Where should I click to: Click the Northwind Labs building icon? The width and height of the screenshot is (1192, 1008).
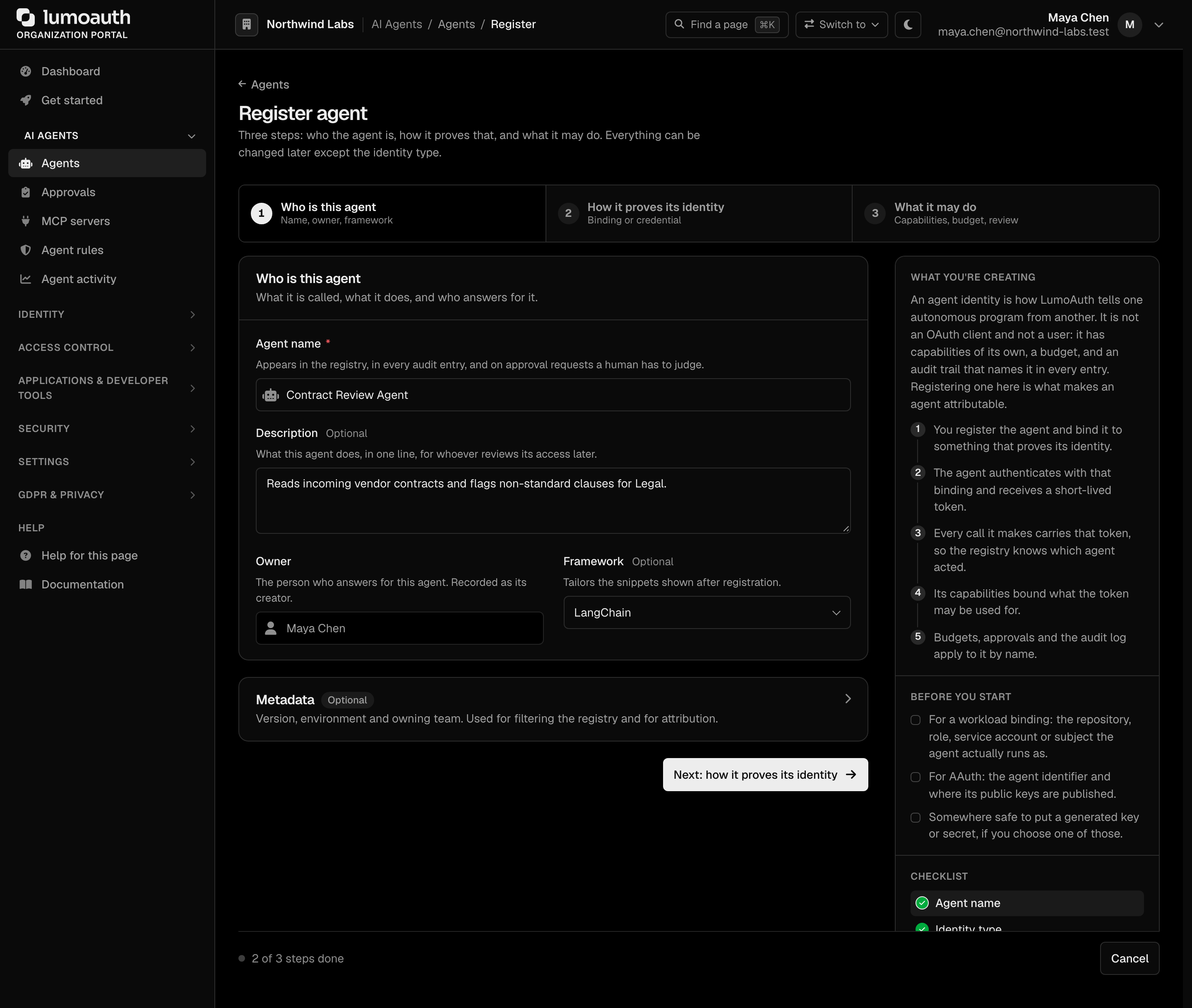246,24
